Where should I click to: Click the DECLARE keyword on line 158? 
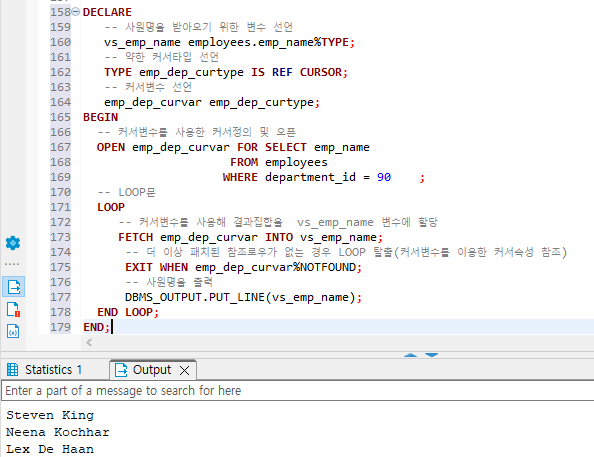[x=107, y=12]
